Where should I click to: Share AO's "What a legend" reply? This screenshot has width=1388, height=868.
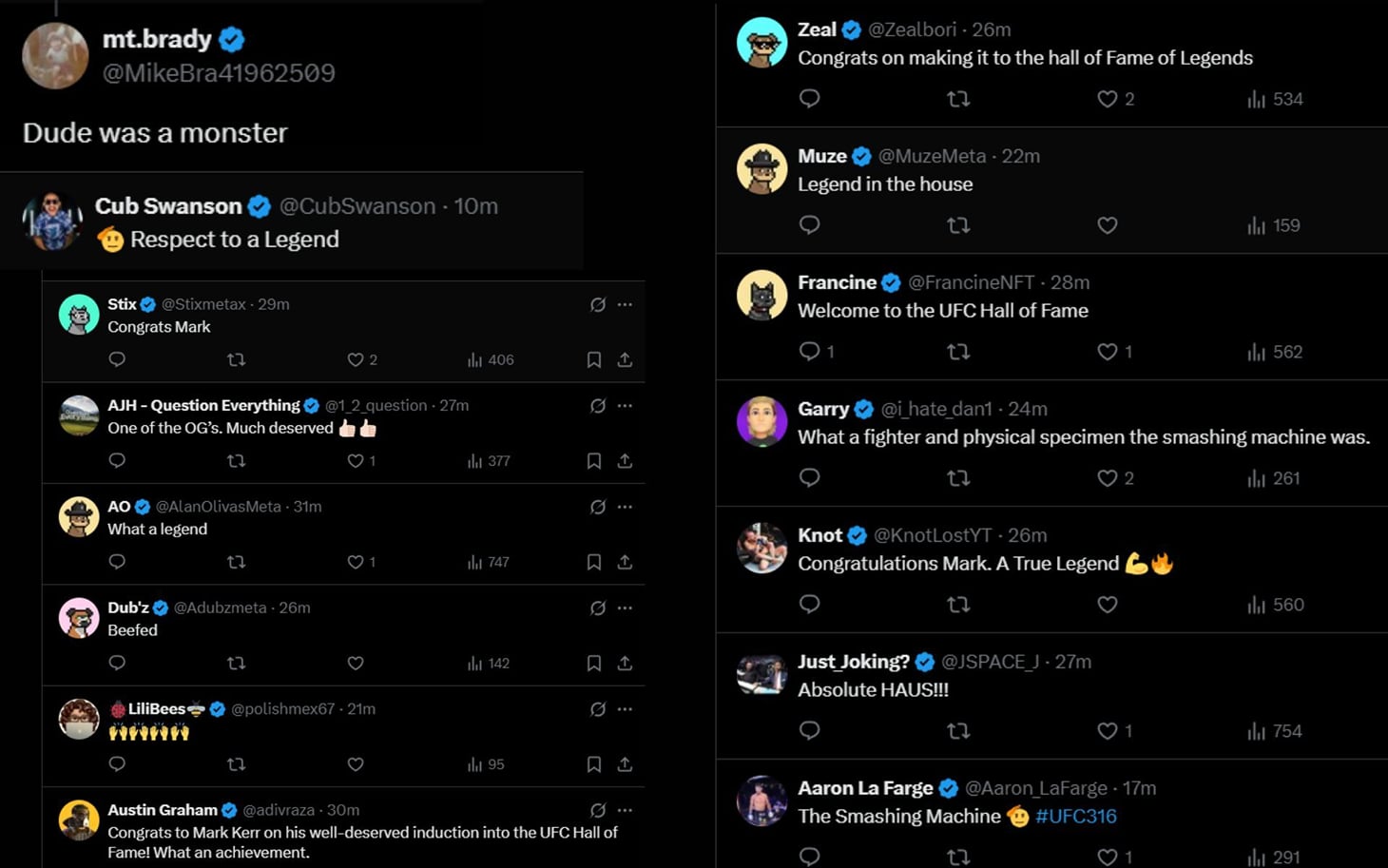pos(625,562)
